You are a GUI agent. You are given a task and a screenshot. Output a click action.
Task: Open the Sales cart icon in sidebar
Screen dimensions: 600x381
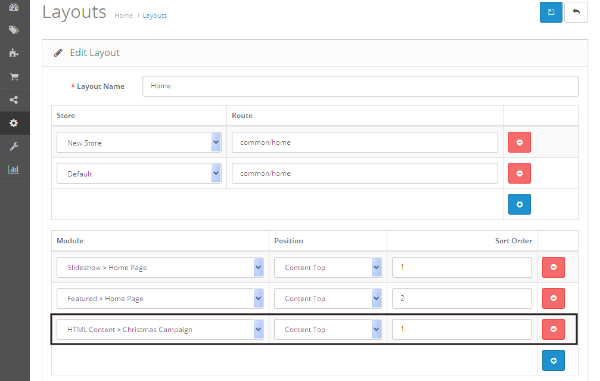pos(14,77)
